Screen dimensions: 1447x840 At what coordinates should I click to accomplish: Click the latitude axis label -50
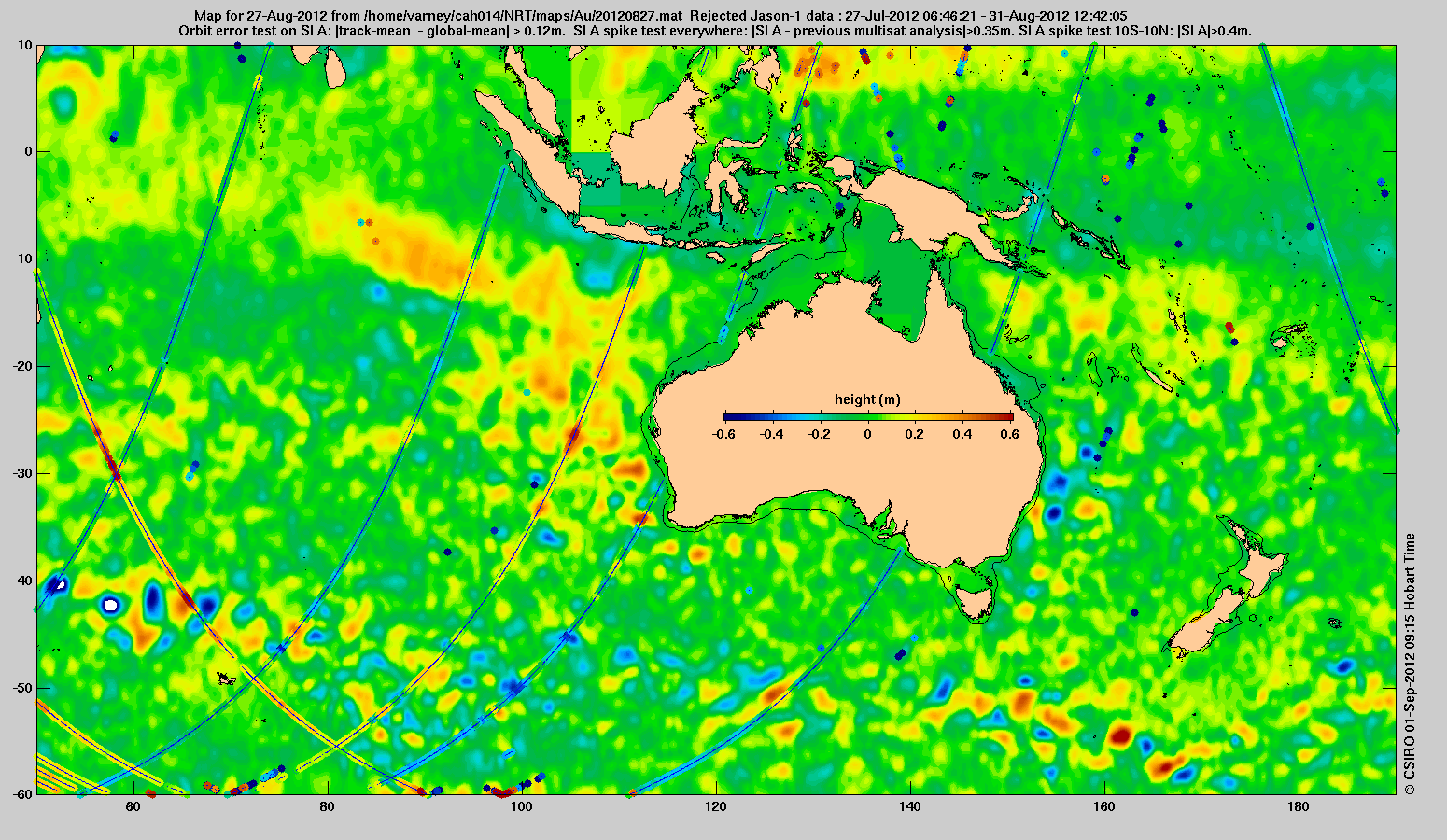22,688
